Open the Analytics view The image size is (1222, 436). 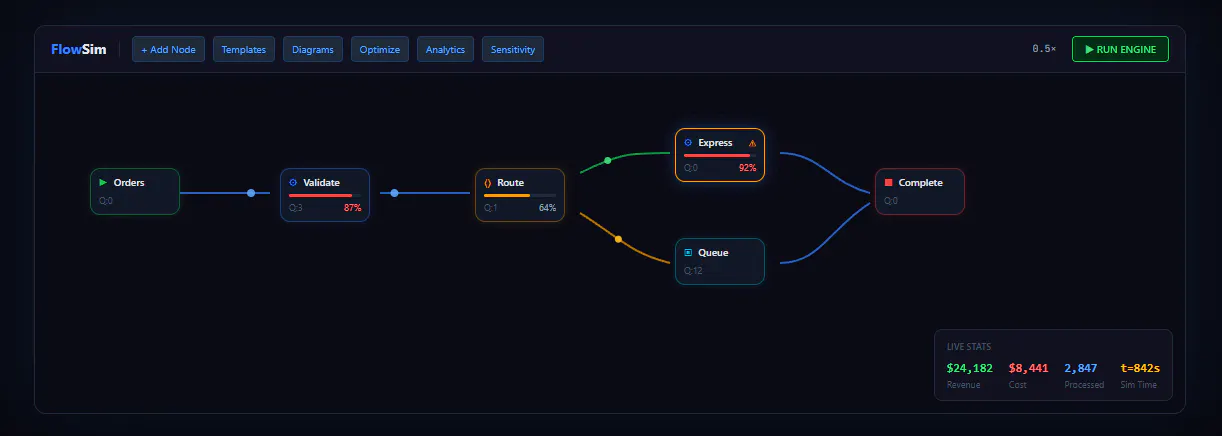point(445,49)
